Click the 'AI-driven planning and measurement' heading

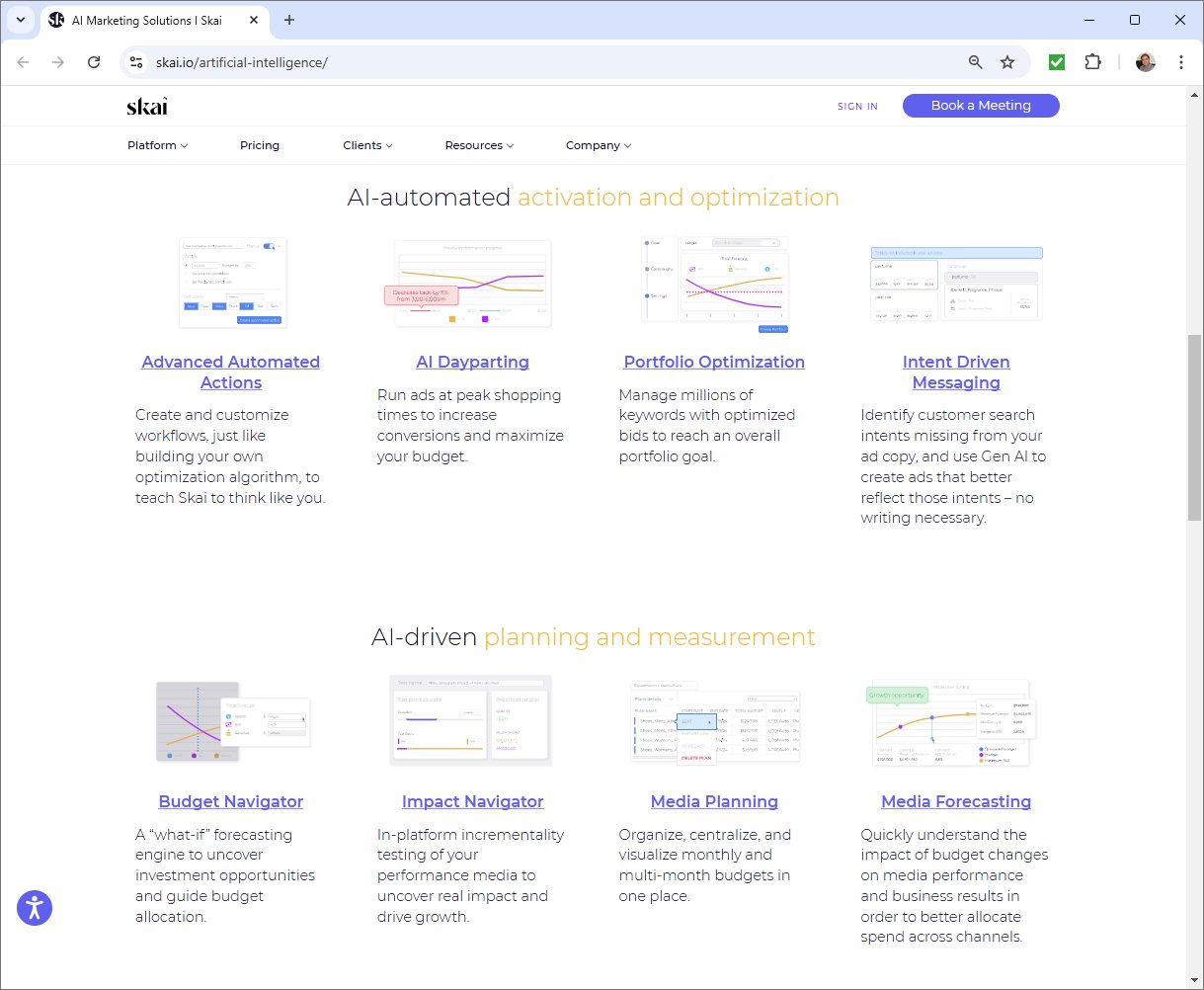pos(594,637)
